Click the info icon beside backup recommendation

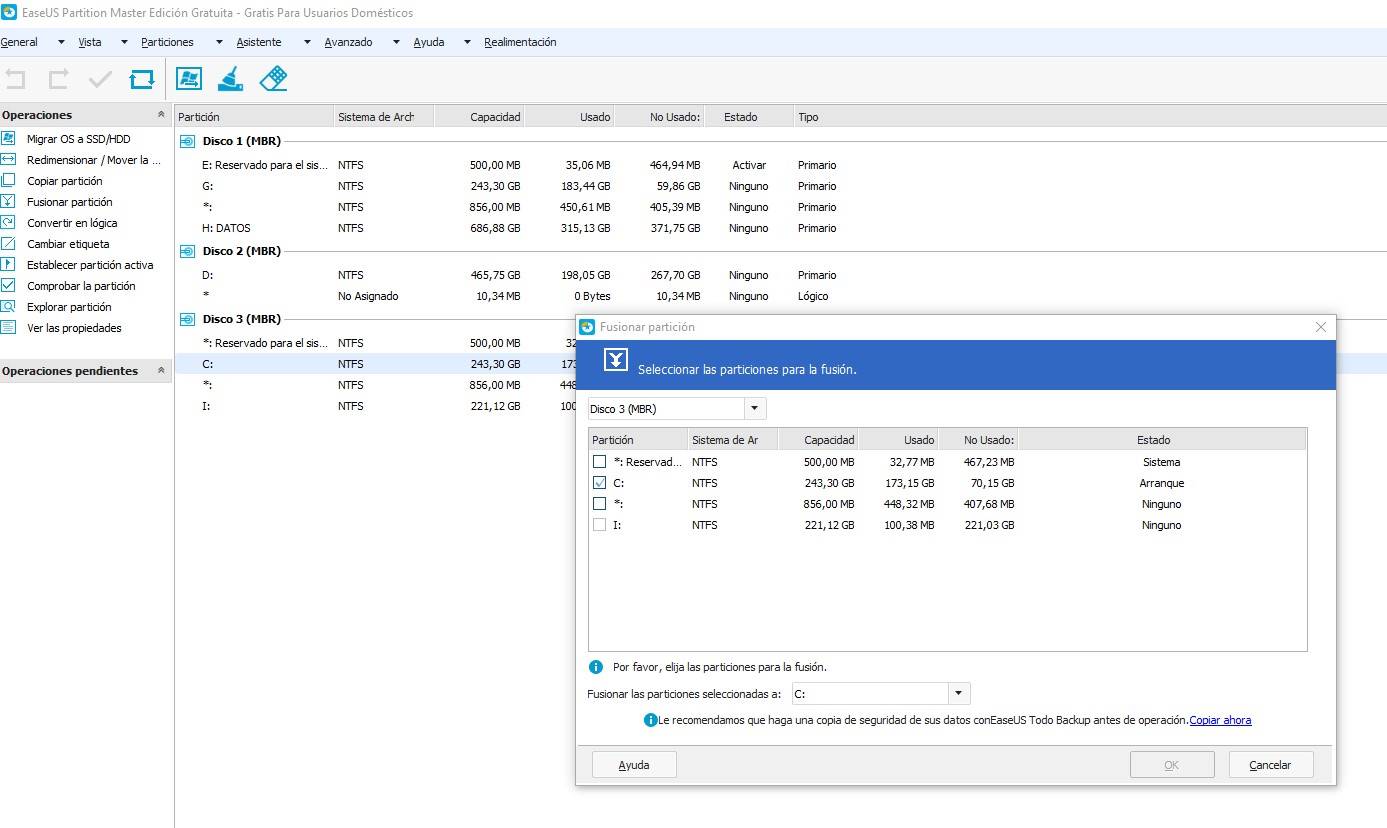coord(650,720)
